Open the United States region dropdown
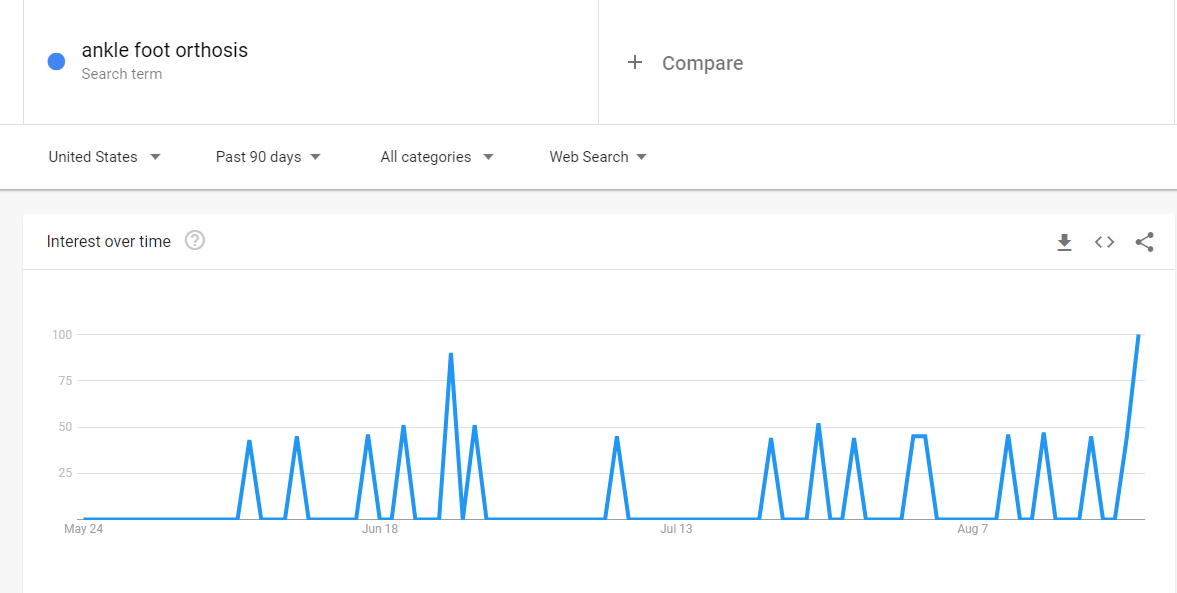This screenshot has width=1177, height=593. click(x=104, y=157)
